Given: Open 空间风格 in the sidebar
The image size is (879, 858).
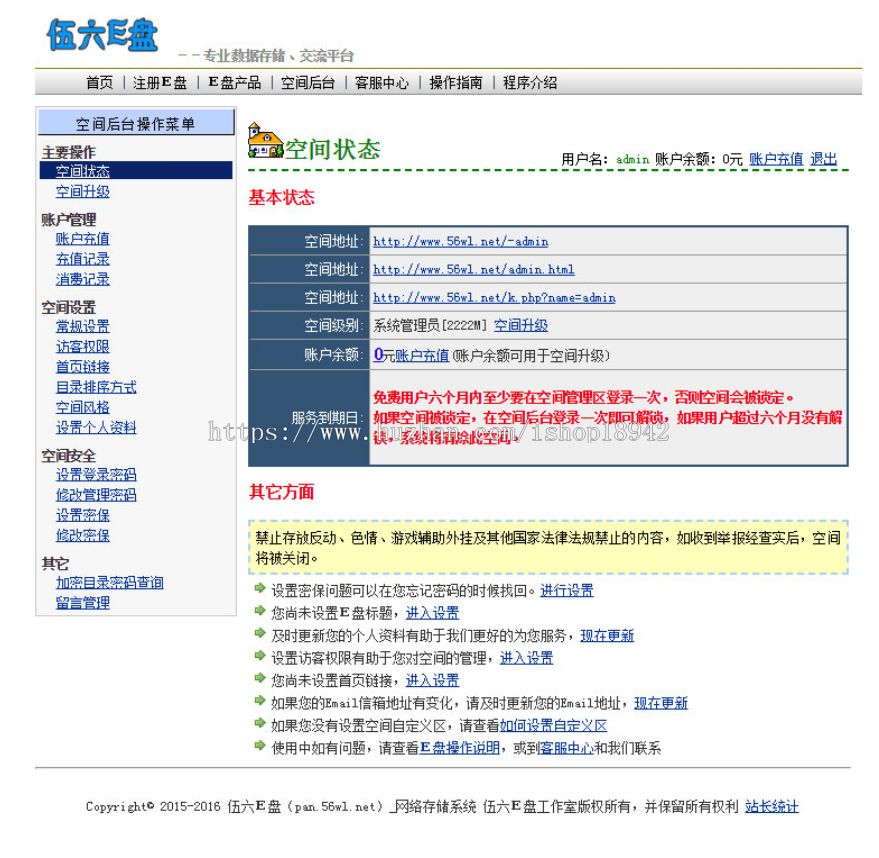Looking at the screenshot, I should click(x=82, y=407).
